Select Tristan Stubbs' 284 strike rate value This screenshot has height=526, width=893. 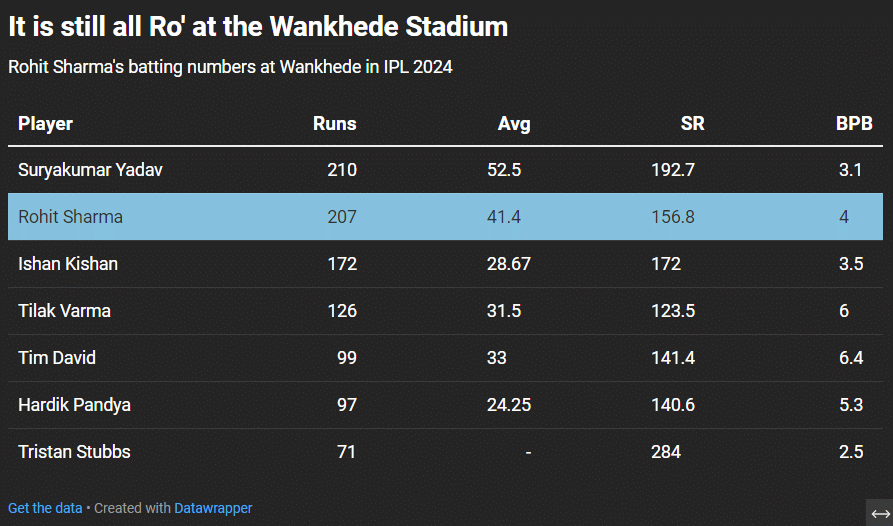coord(666,452)
